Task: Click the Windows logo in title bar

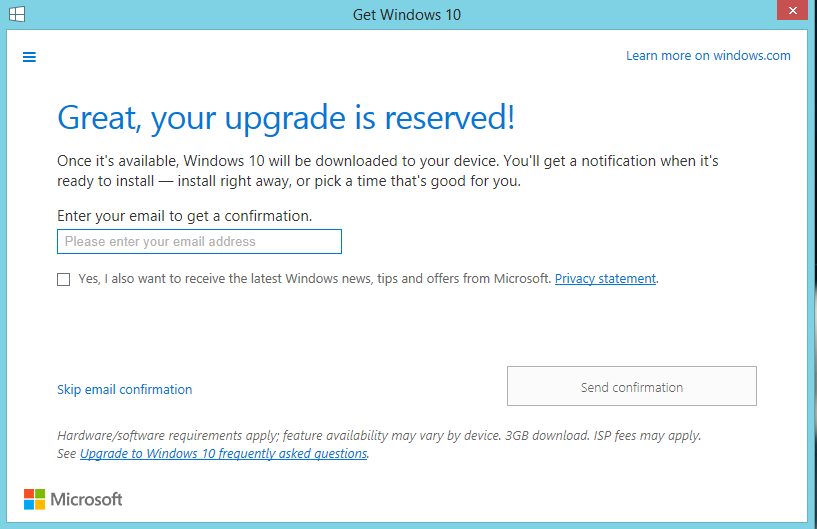Action: tap(17, 14)
